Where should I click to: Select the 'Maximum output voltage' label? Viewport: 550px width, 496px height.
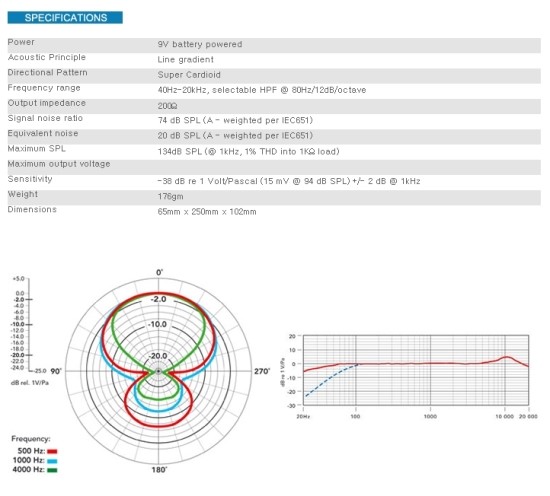tap(59, 164)
